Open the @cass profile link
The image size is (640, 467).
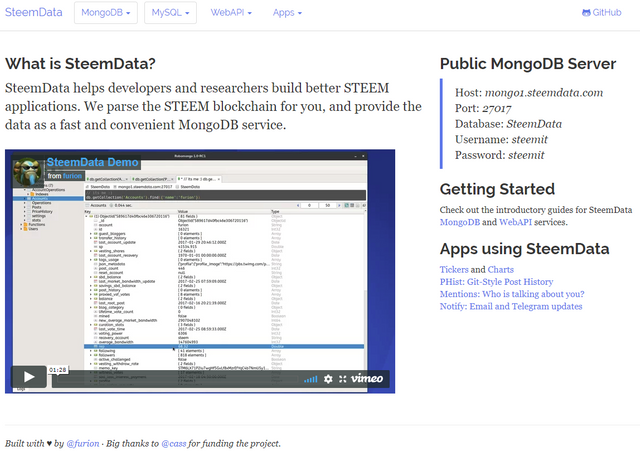click(x=174, y=443)
